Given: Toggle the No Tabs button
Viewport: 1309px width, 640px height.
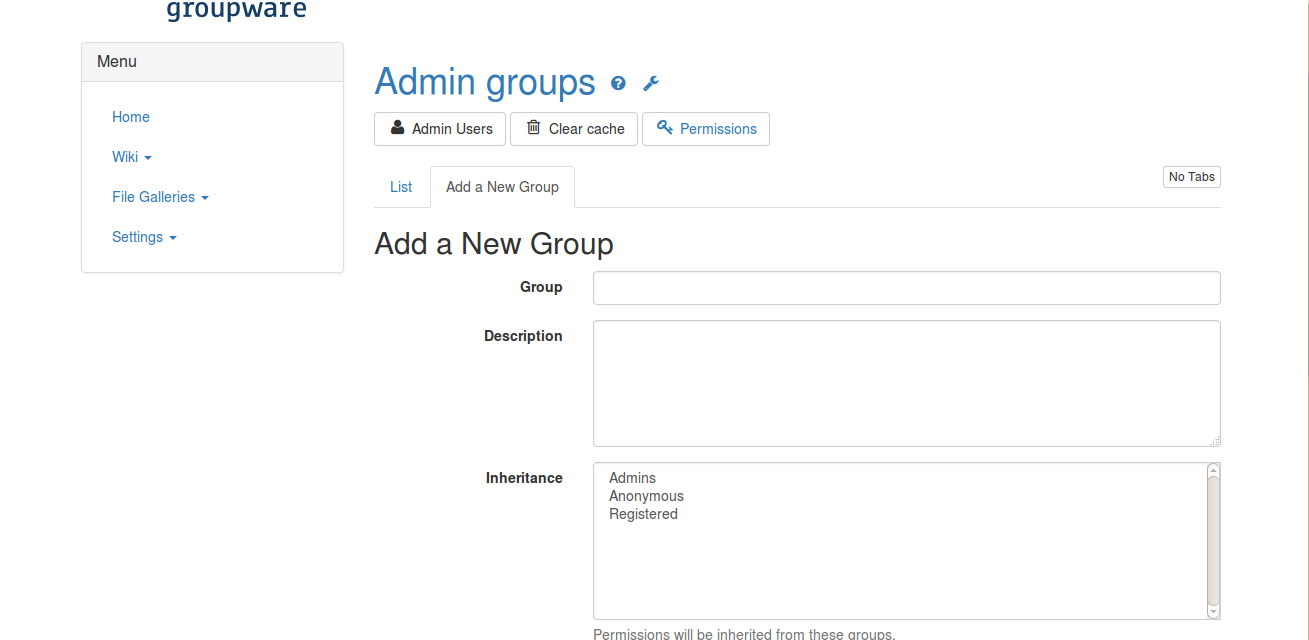Looking at the screenshot, I should click(1192, 177).
